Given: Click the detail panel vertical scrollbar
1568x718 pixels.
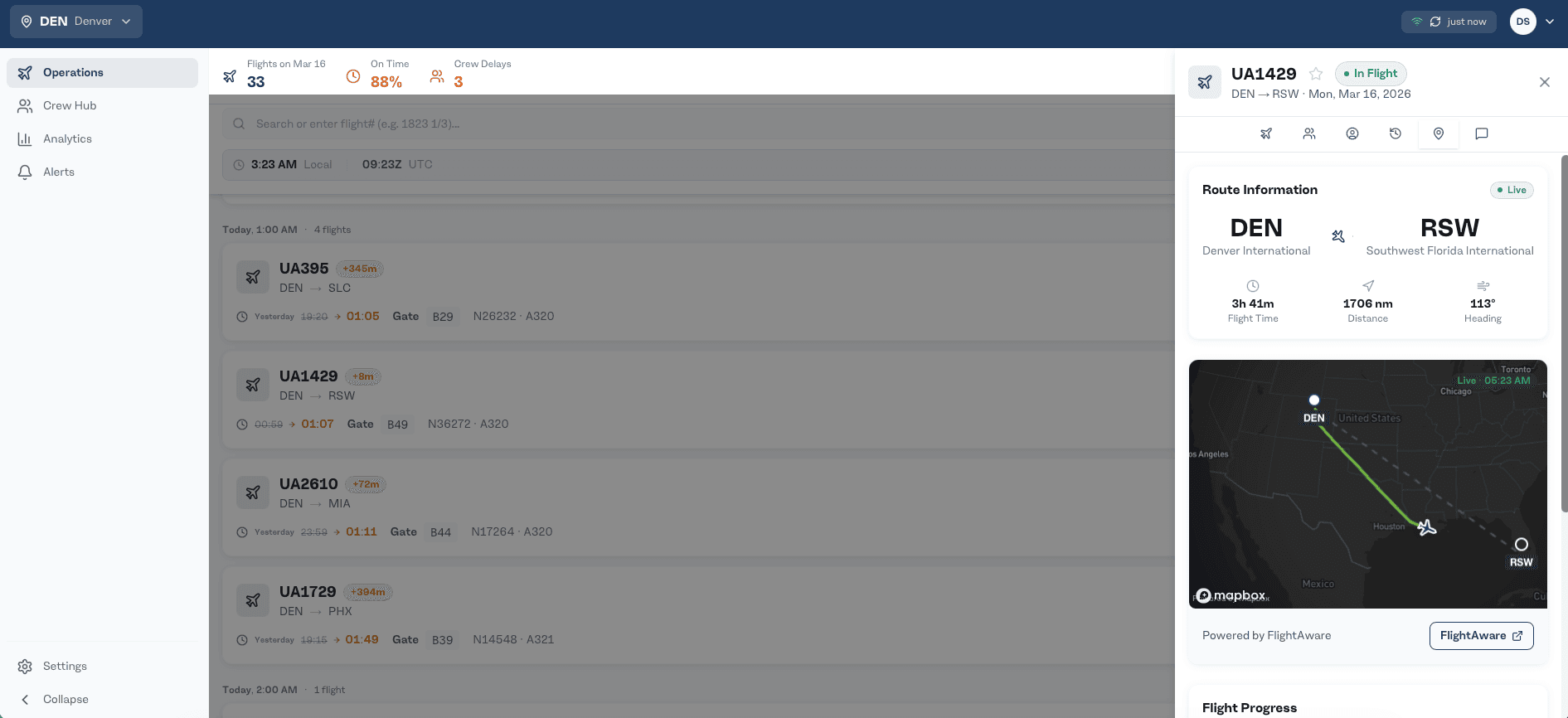Looking at the screenshot, I should pyautogui.click(x=1564, y=333).
